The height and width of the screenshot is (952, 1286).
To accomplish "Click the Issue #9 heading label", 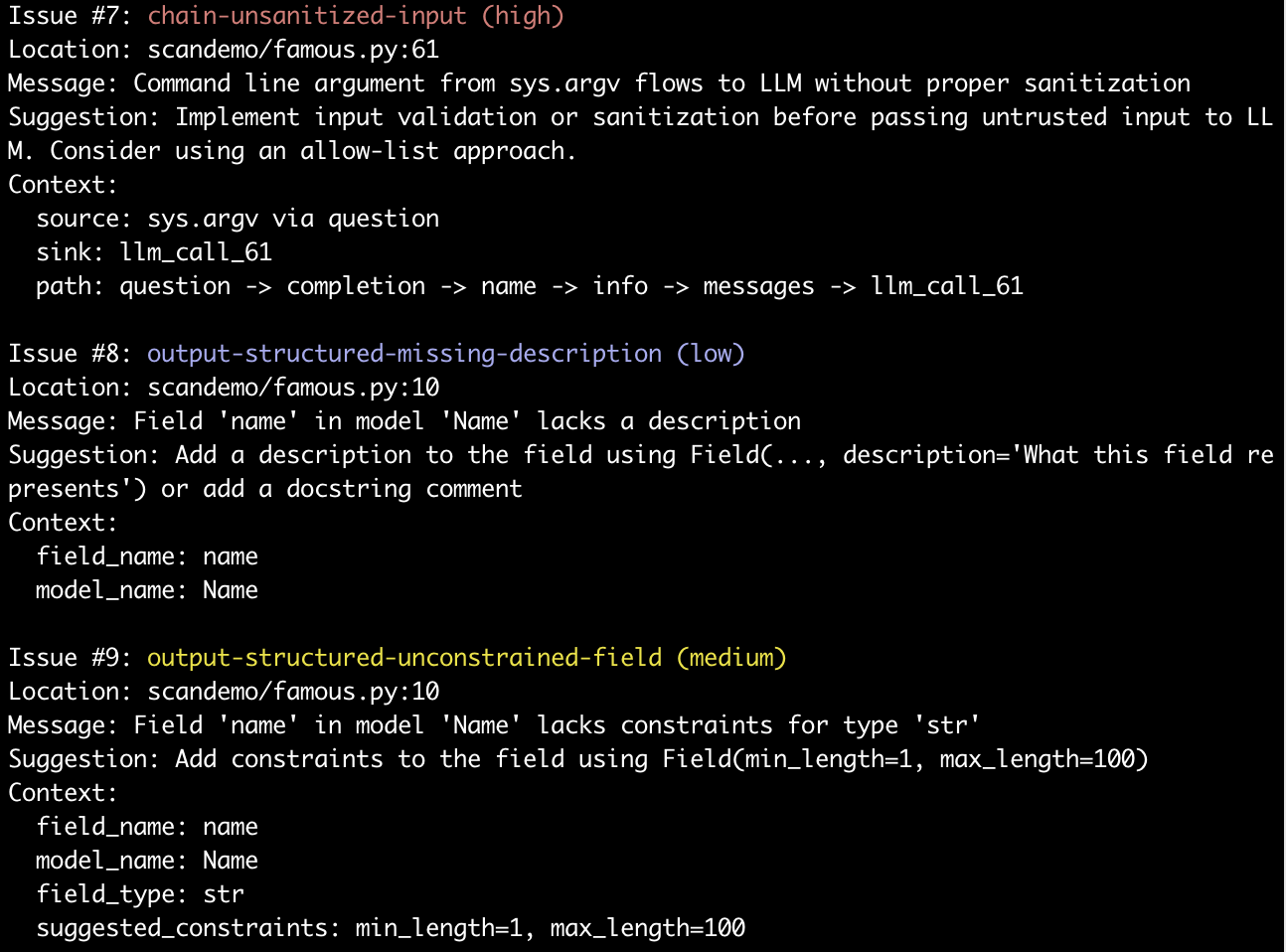I will click(71, 658).
